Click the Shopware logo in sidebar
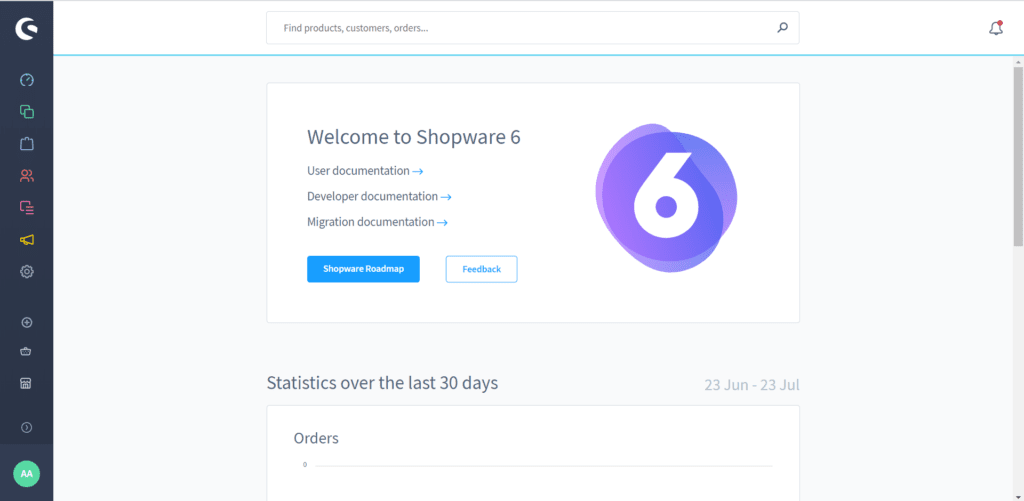 coord(27,29)
